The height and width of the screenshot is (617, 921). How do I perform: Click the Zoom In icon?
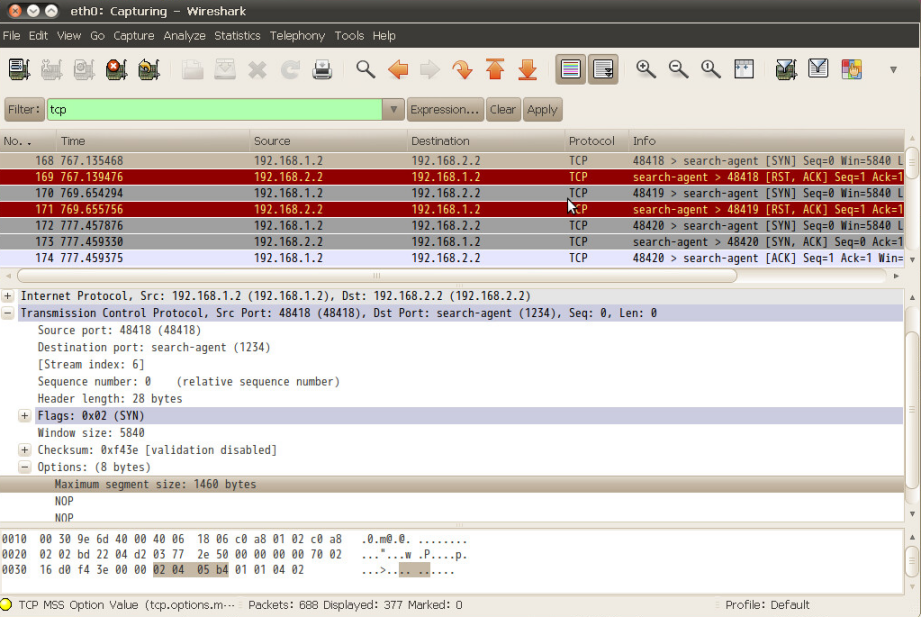(x=646, y=70)
